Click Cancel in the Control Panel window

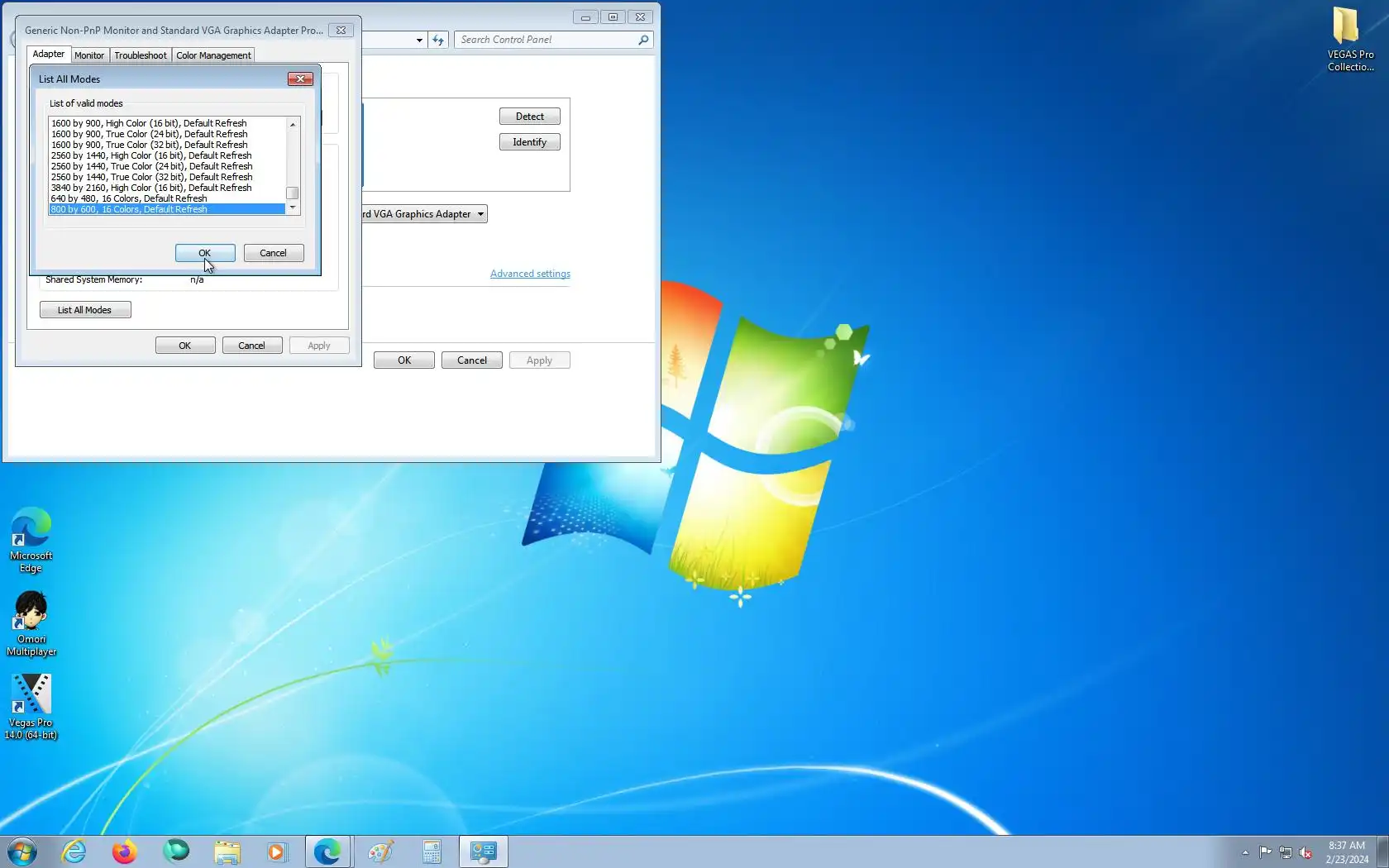pos(472,360)
